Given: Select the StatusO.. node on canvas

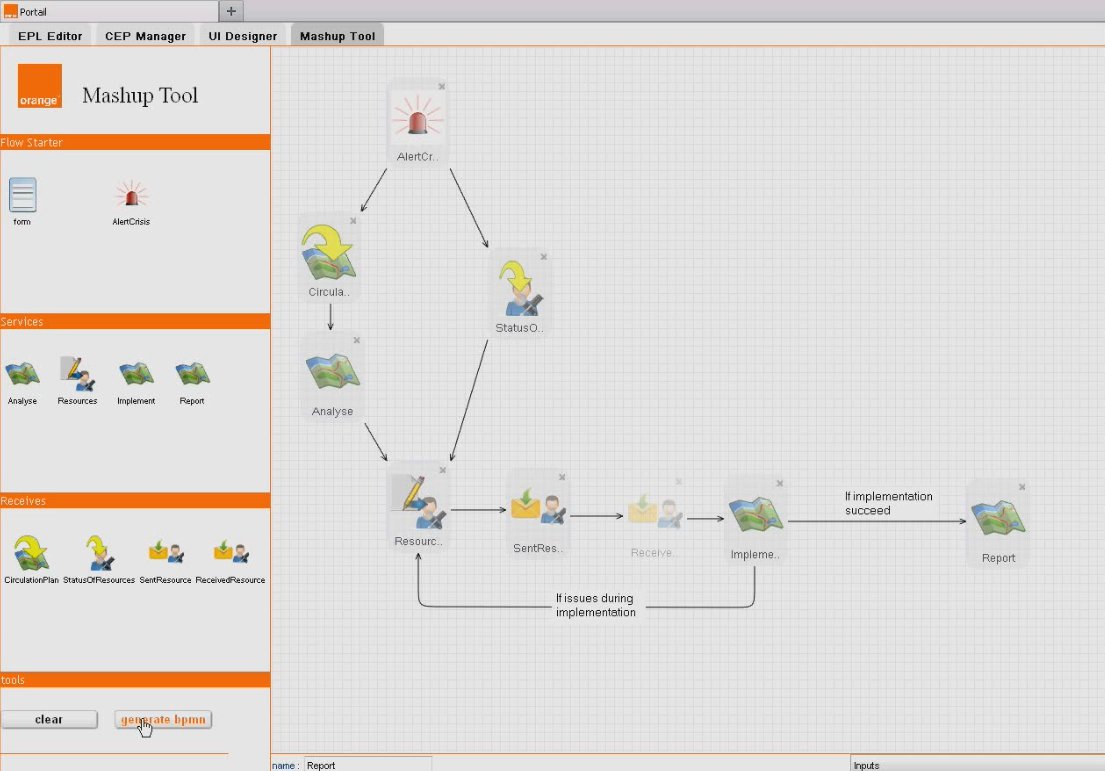Looking at the screenshot, I should point(519,293).
